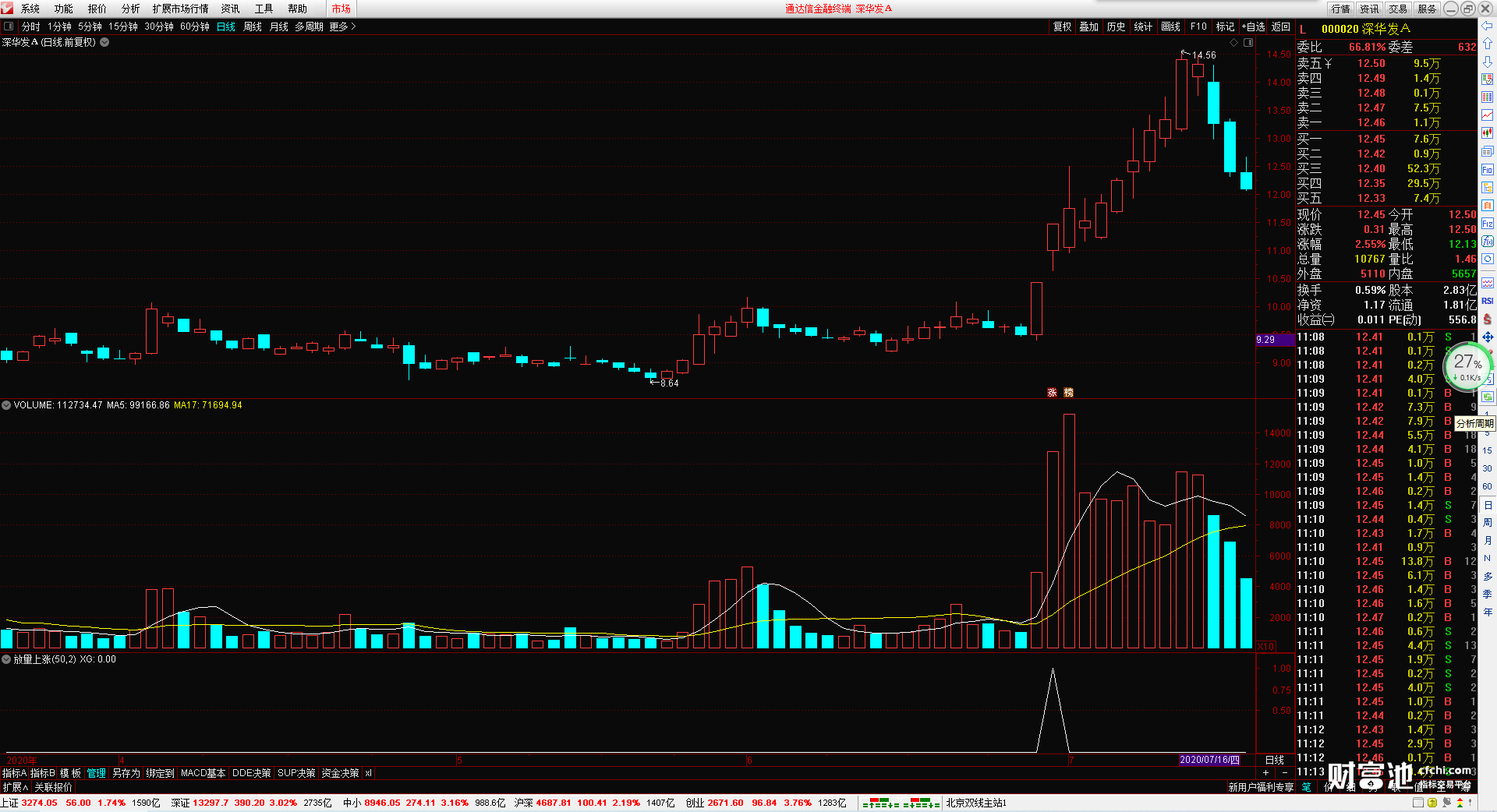Click the 画线 button

[1171, 26]
